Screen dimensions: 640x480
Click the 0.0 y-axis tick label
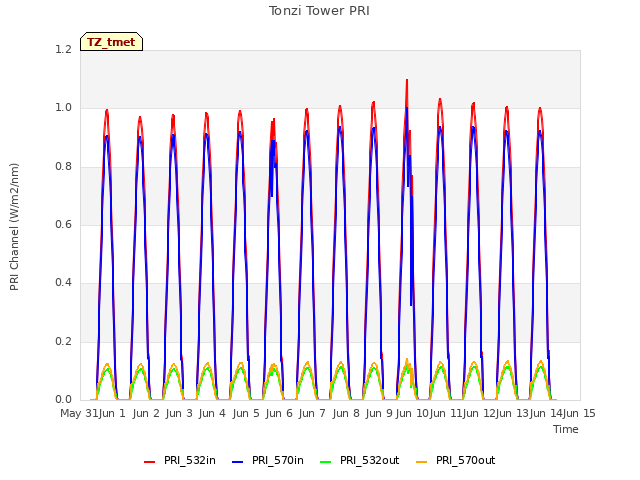click(64, 399)
